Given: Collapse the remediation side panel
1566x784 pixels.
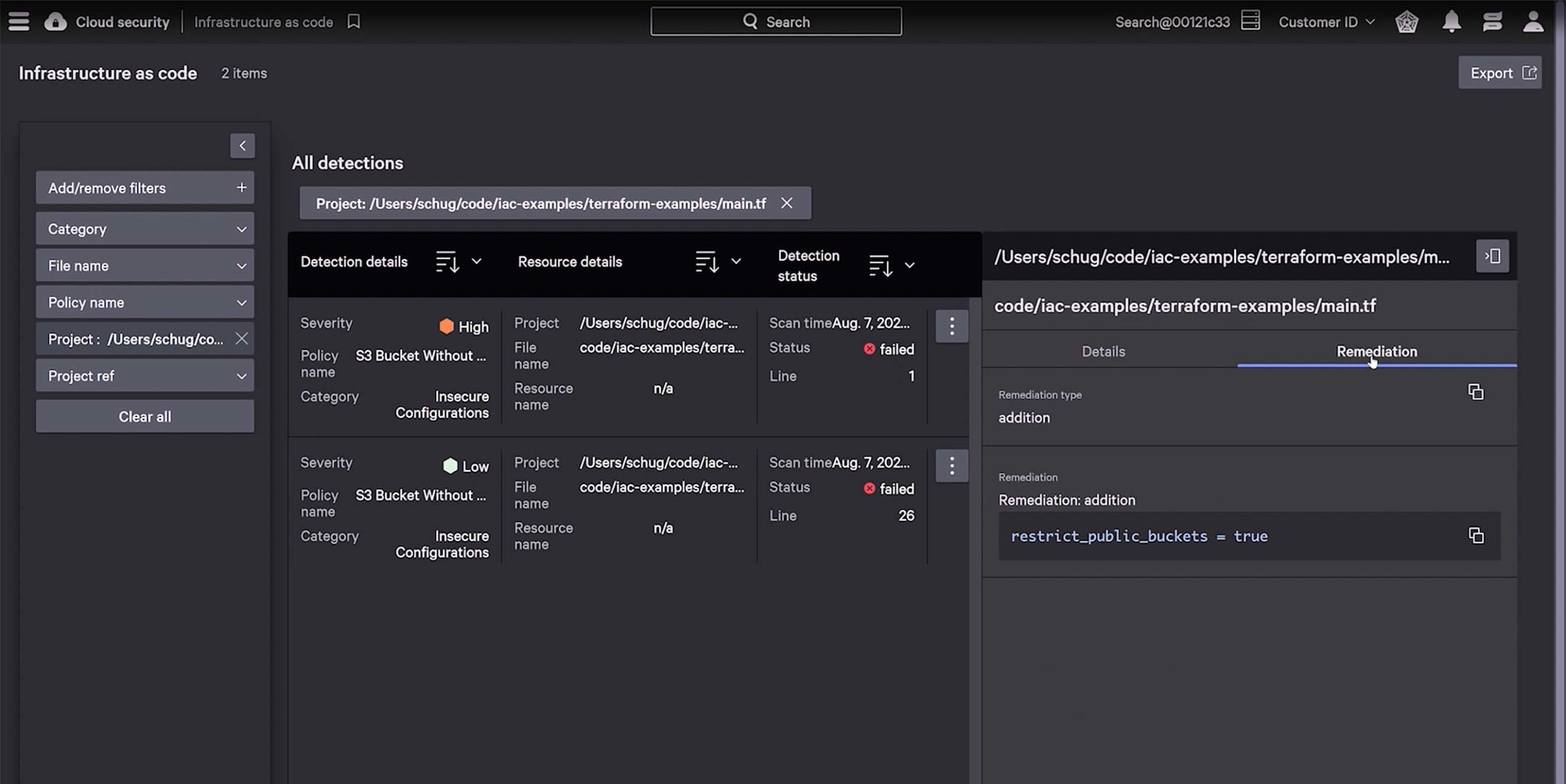Looking at the screenshot, I should 1493,256.
